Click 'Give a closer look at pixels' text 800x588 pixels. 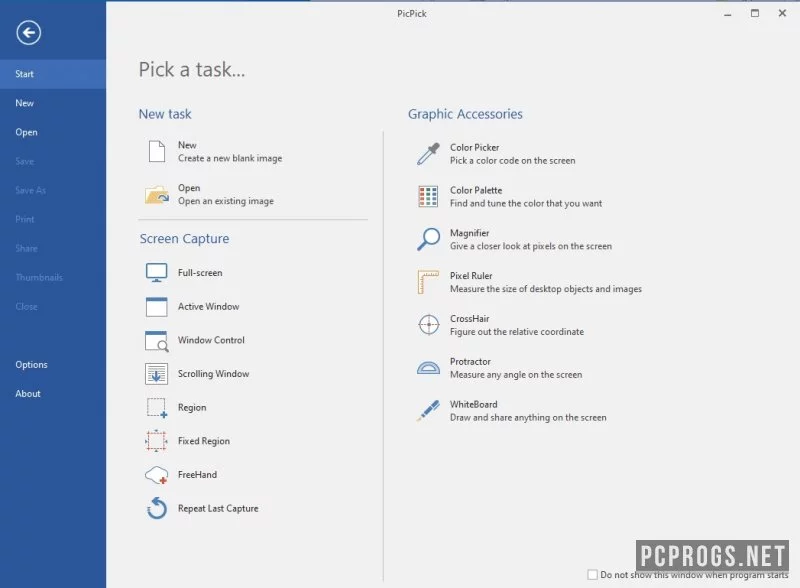tap(531, 246)
